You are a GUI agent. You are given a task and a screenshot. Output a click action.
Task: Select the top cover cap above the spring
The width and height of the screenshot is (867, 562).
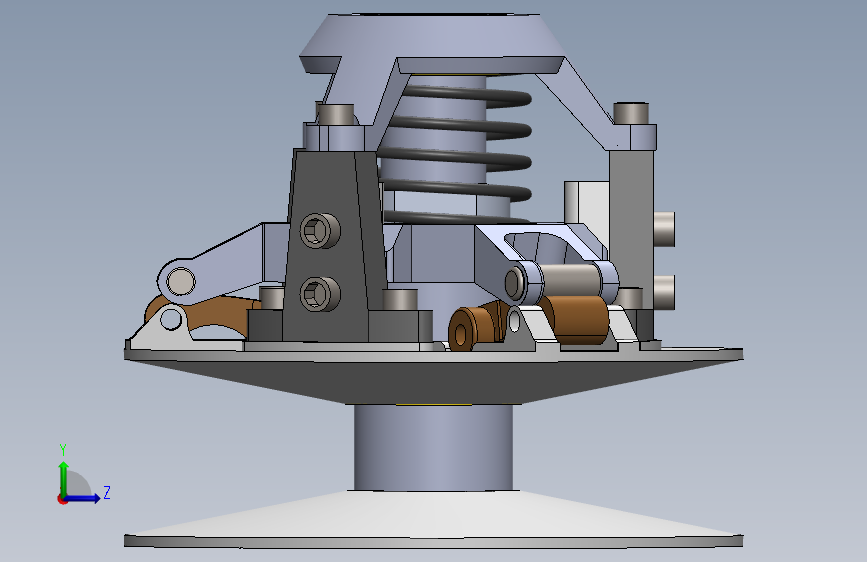pyautogui.click(x=432, y=43)
